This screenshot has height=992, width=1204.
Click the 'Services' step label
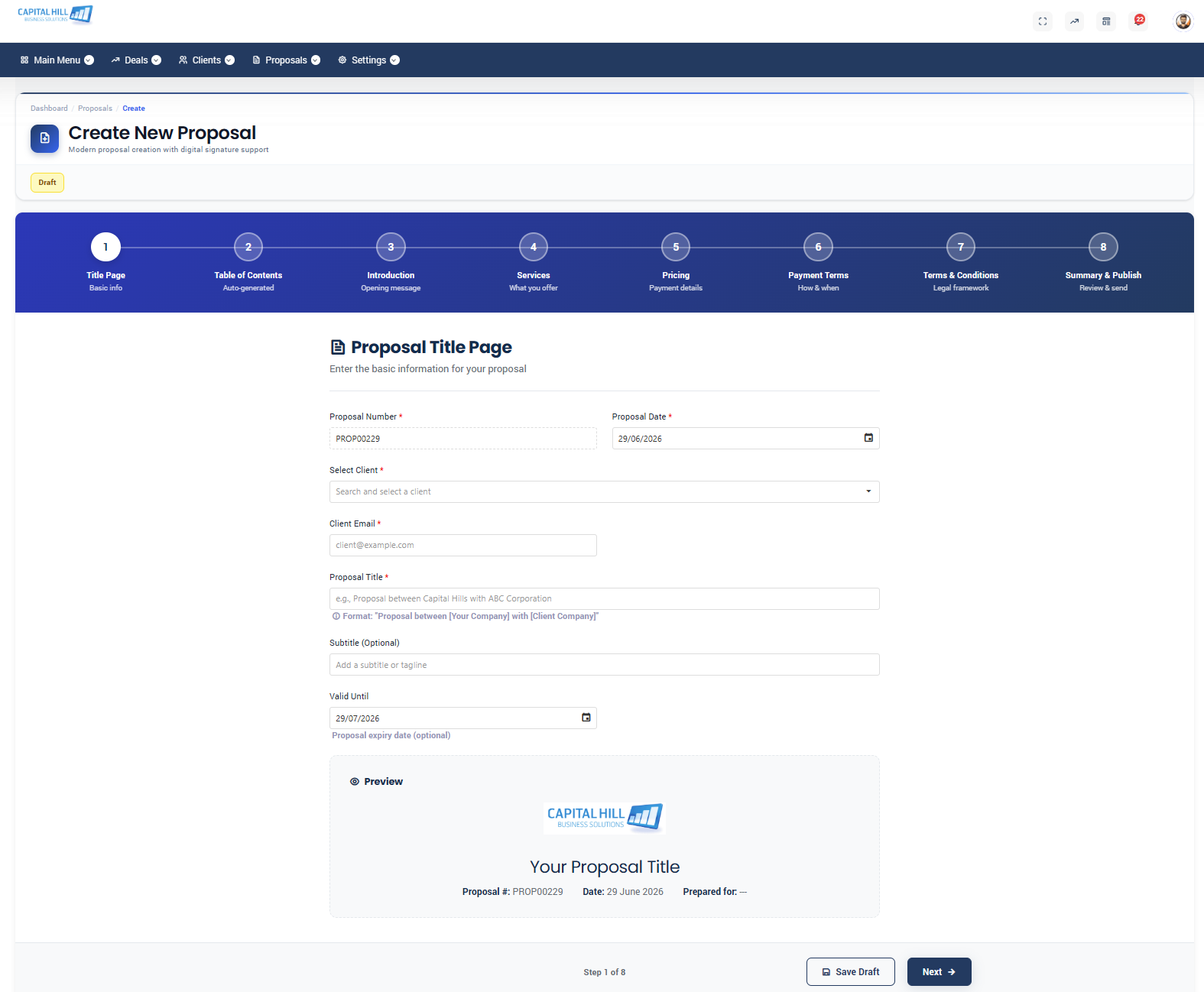point(534,275)
